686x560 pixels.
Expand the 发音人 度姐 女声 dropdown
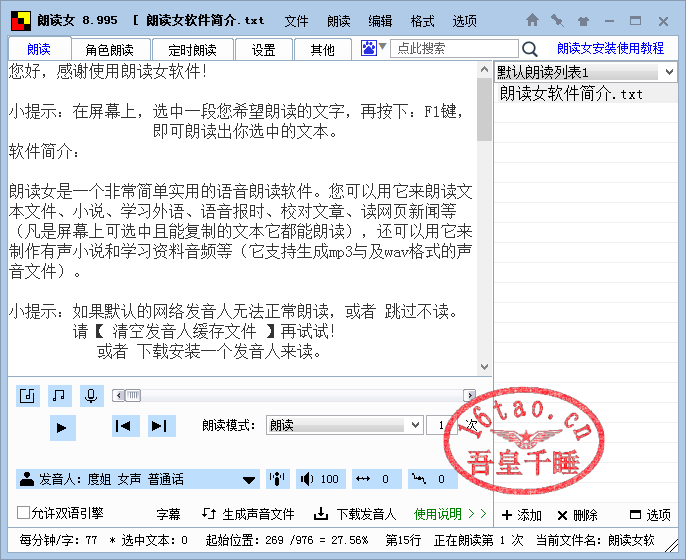[x=249, y=480]
